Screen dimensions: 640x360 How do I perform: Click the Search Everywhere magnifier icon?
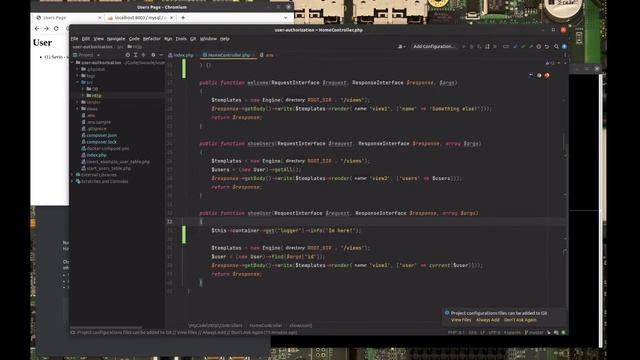coord(556,47)
